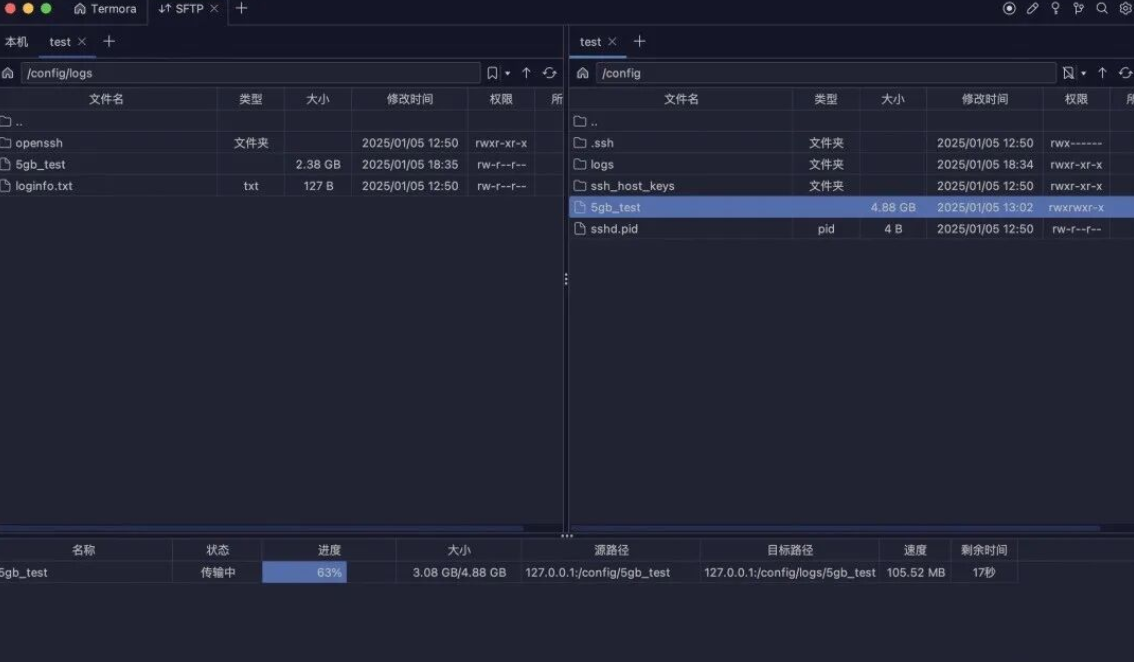Click left pane horizontal scrollbar

(262, 528)
